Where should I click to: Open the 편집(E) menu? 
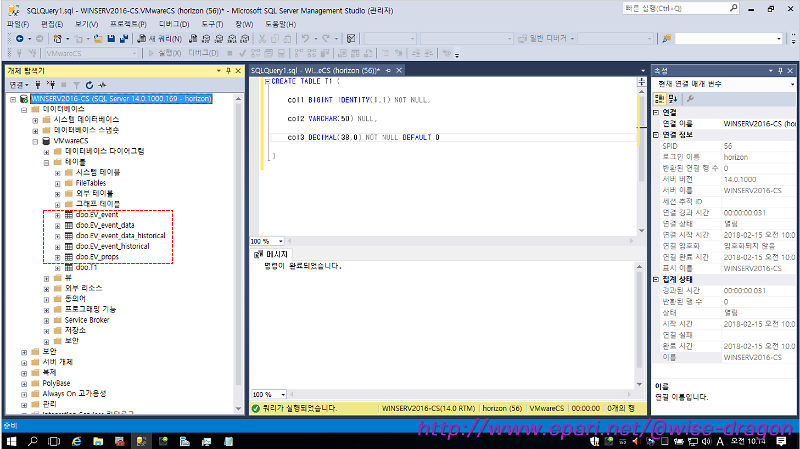click(x=52, y=24)
